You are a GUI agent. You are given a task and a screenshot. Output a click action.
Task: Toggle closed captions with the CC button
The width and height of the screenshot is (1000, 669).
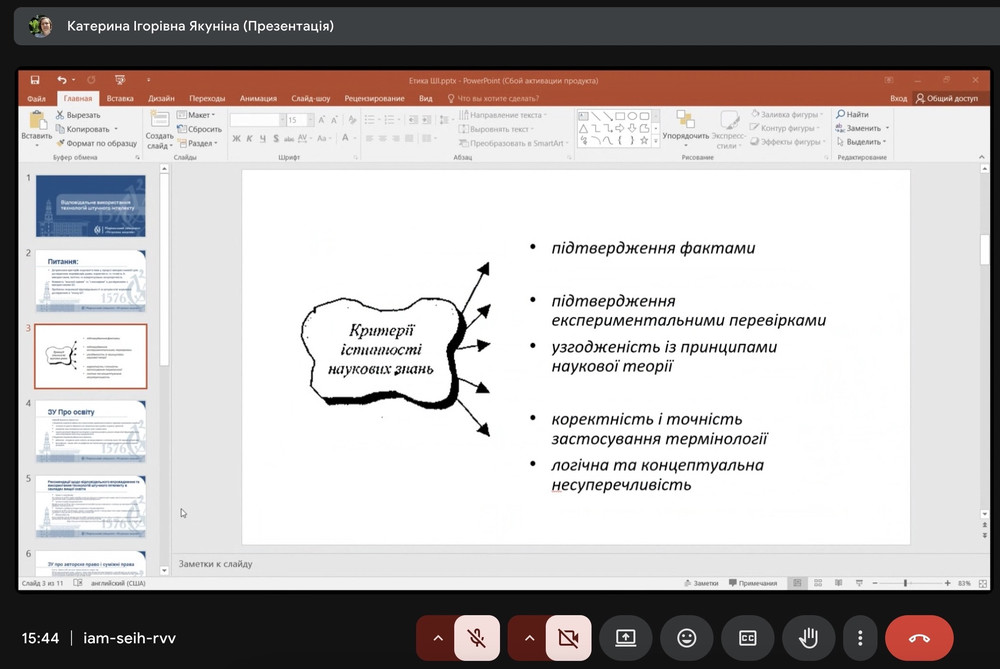coord(746,638)
